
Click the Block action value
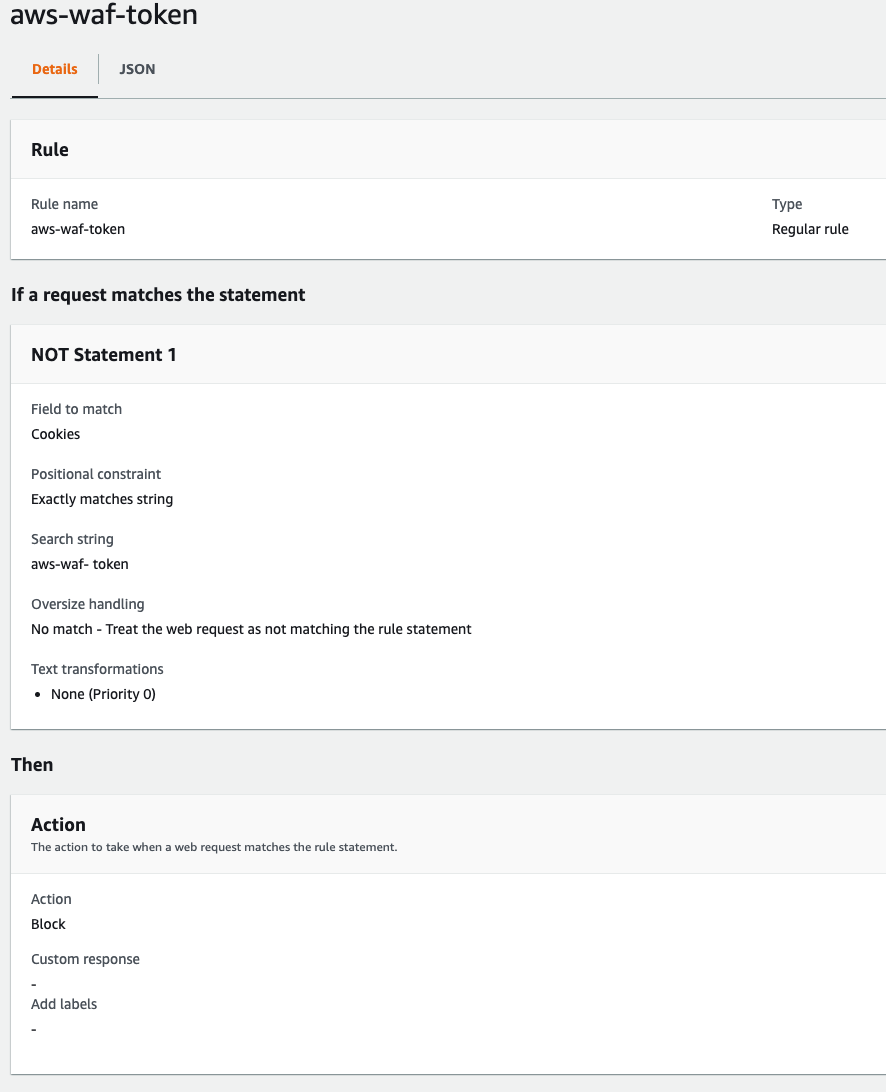coord(48,924)
